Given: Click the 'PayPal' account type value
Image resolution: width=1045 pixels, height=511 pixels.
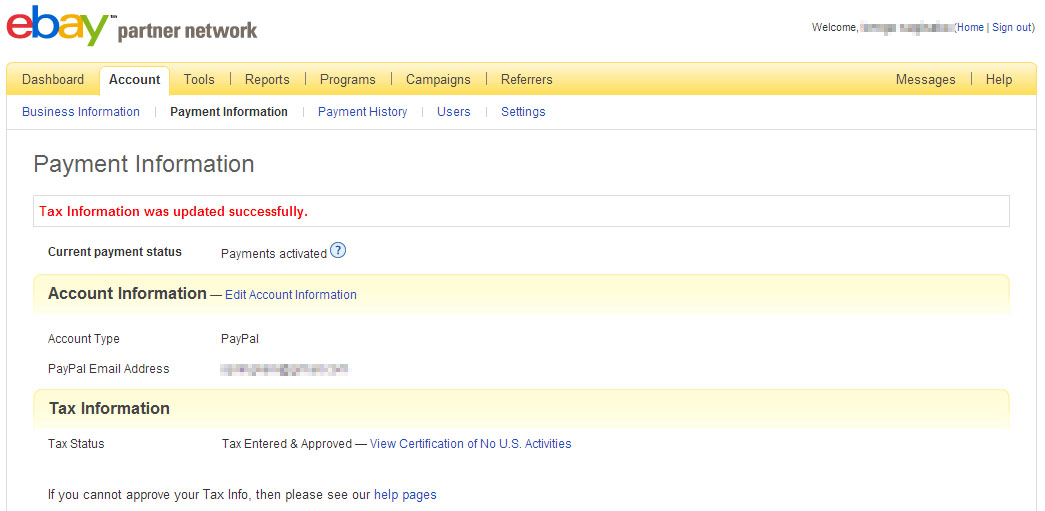Looking at the screenshot, I should point(240,339).
